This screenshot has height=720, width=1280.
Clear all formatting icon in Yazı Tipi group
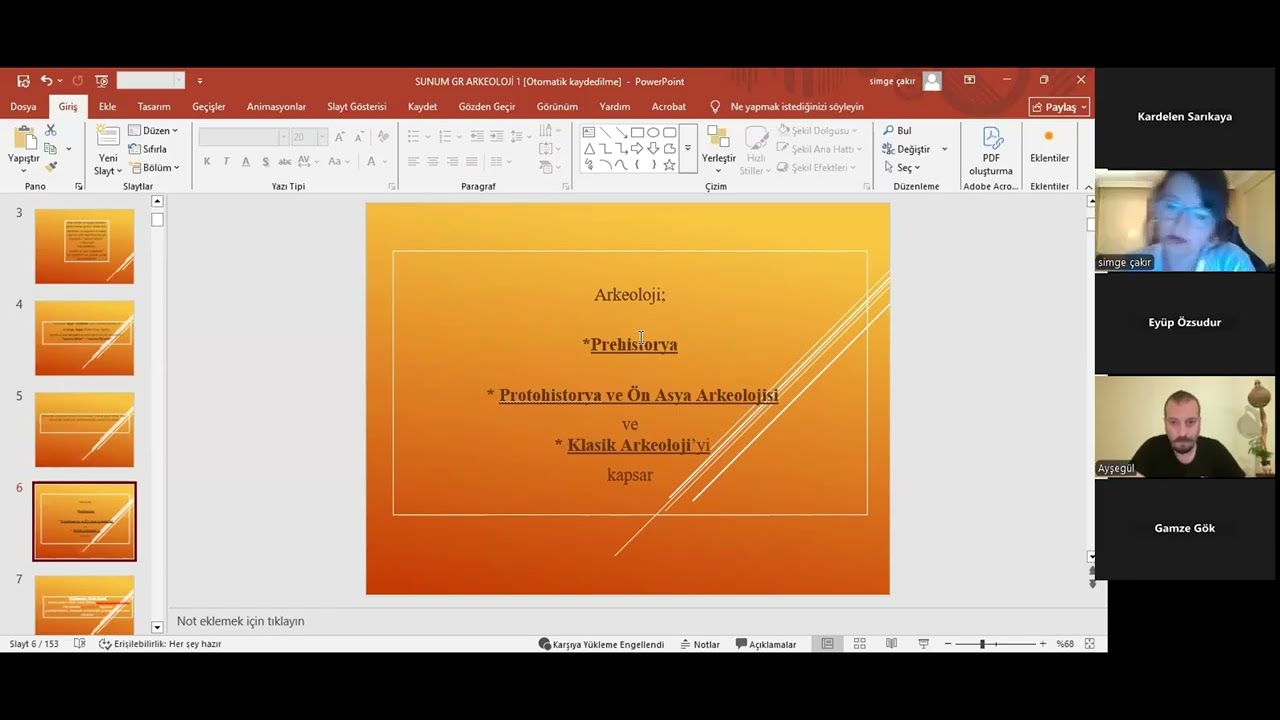pyautogui.click(x=383, y=137)
